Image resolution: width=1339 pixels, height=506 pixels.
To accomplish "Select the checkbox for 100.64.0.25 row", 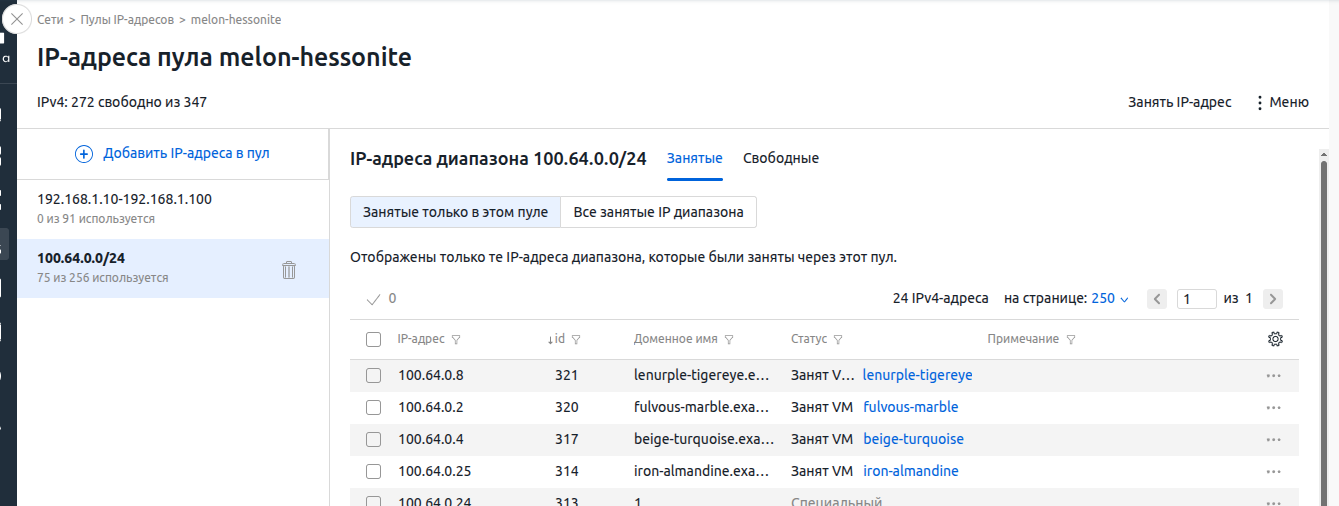I will point(373,472).
